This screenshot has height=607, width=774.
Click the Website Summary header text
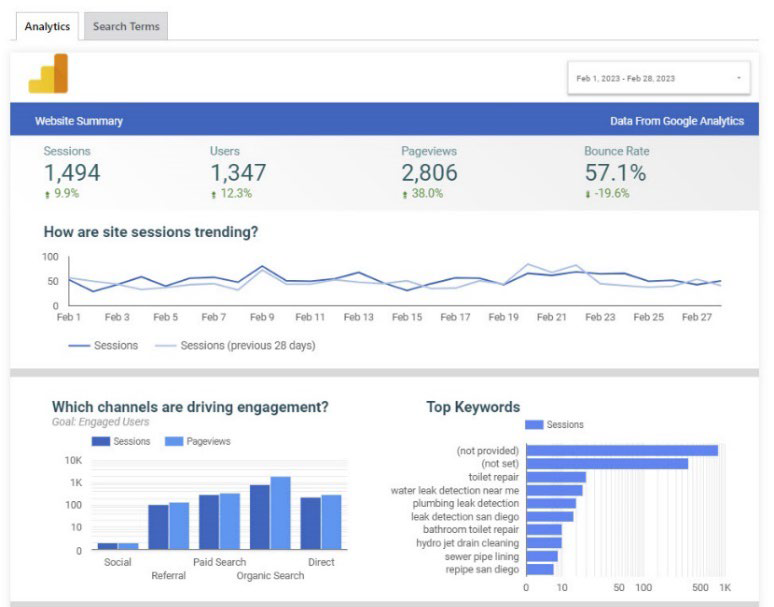(x=79, y=121)
